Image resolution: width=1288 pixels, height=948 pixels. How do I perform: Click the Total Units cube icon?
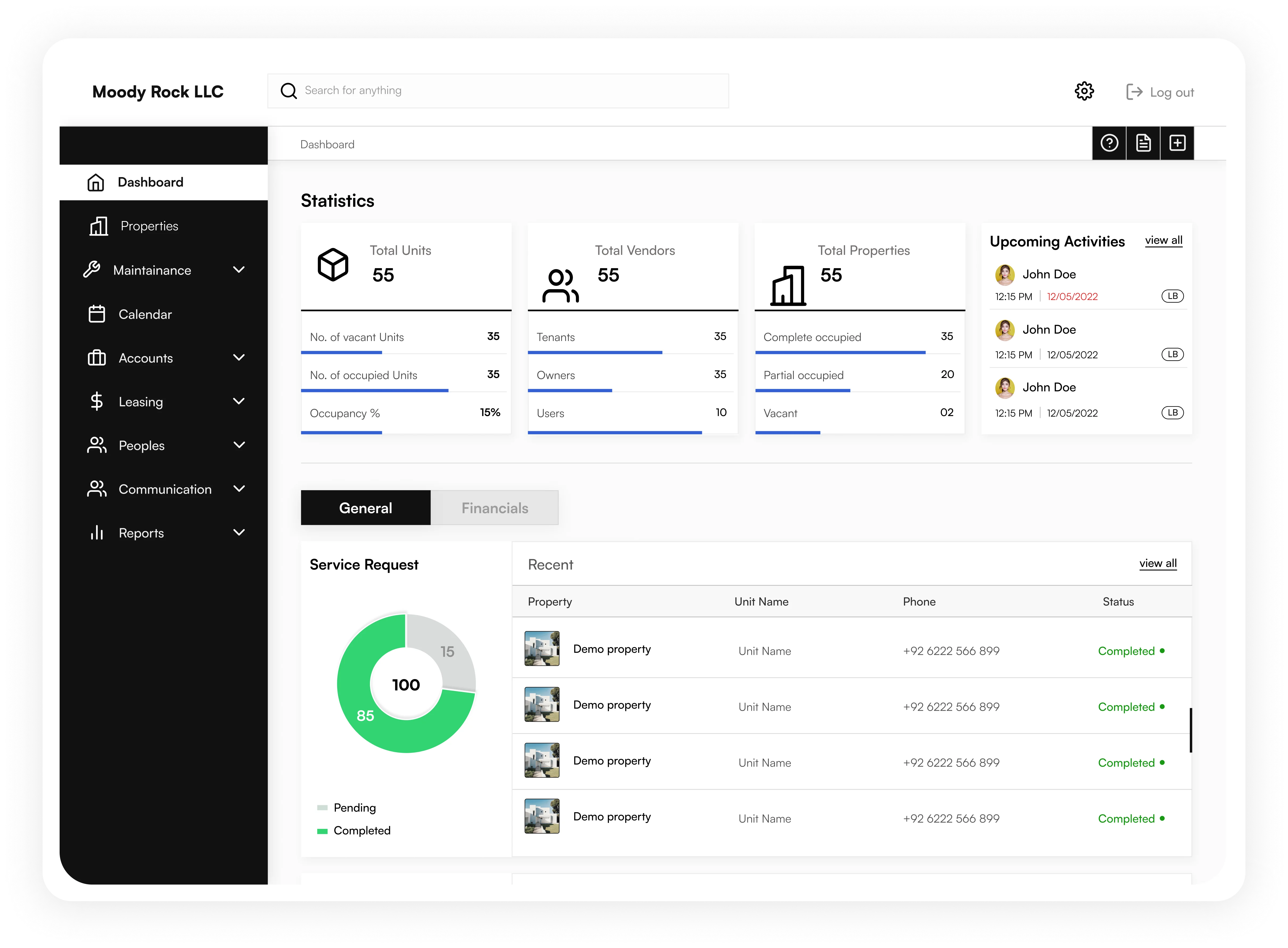point(333,265)
